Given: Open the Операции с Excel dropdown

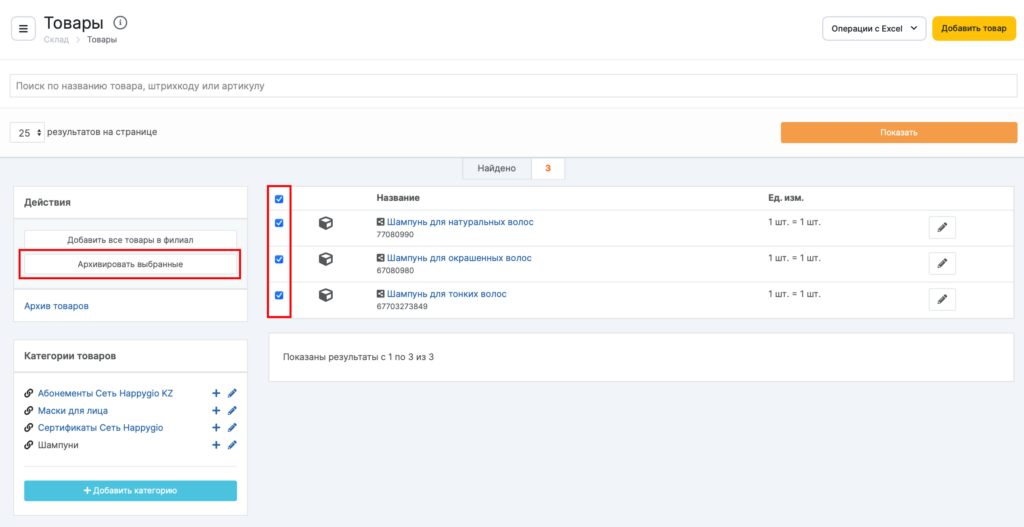Looking at the screenshot, I should 874,29.
